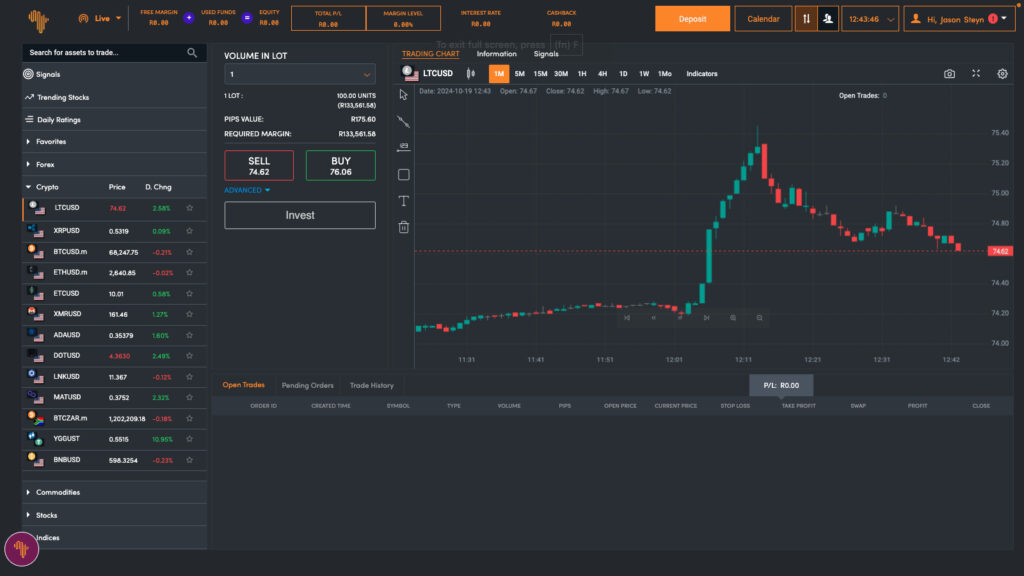
Task: Select the measure tool in the chart toolbar
Action: point(404,147)
